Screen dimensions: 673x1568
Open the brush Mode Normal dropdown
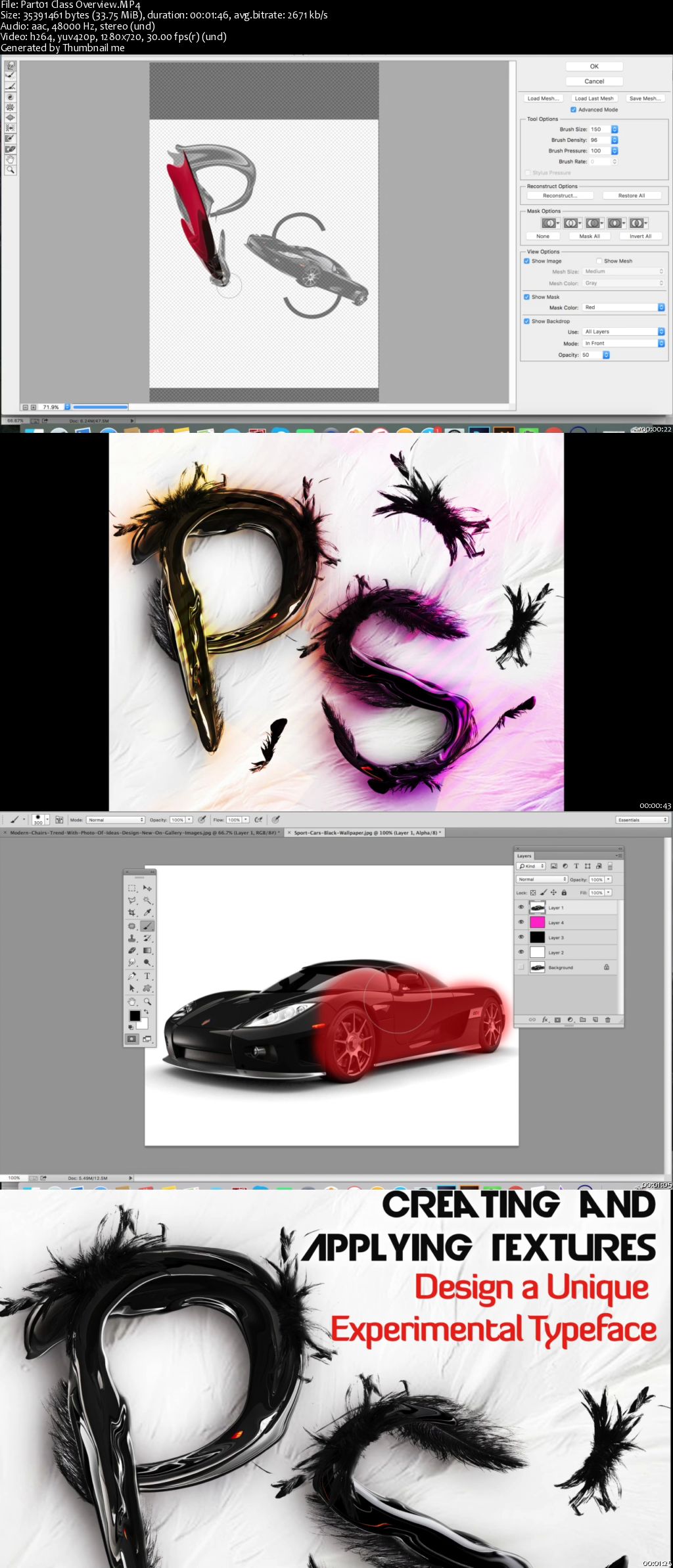click(115, 820)
